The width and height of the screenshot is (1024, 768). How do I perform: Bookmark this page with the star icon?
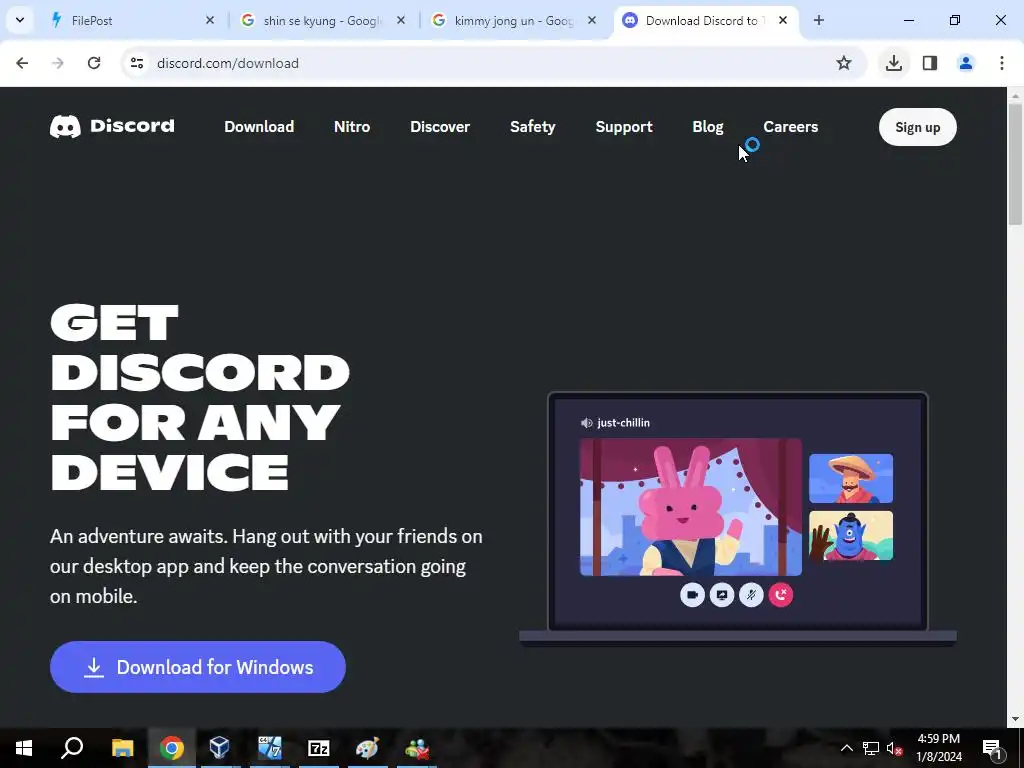(844, 63)
